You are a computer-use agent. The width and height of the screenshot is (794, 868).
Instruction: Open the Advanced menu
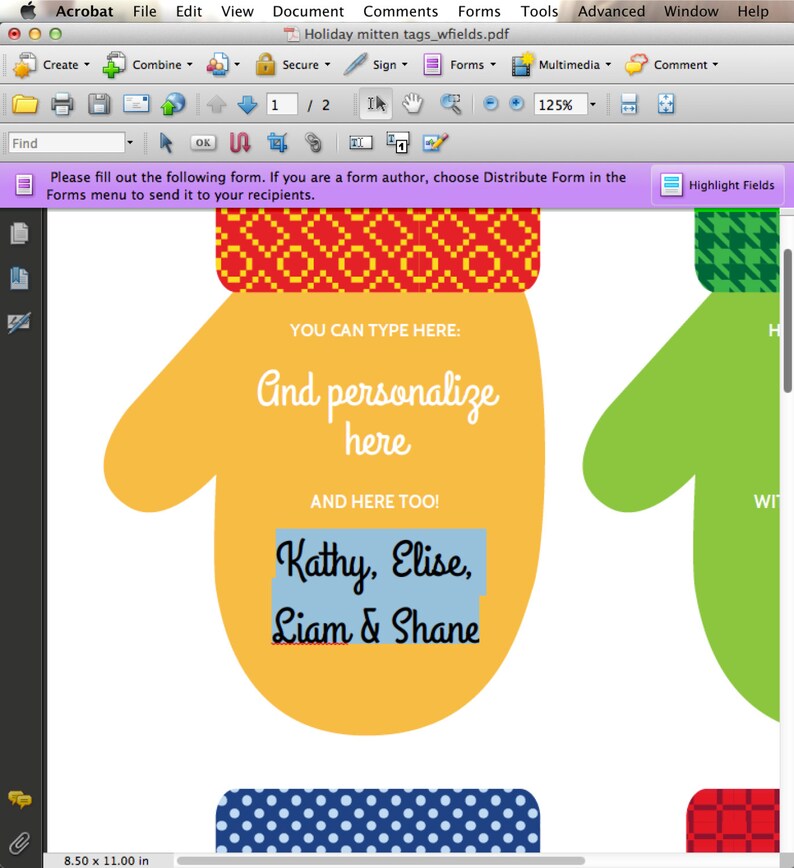(x=611, y=11)
